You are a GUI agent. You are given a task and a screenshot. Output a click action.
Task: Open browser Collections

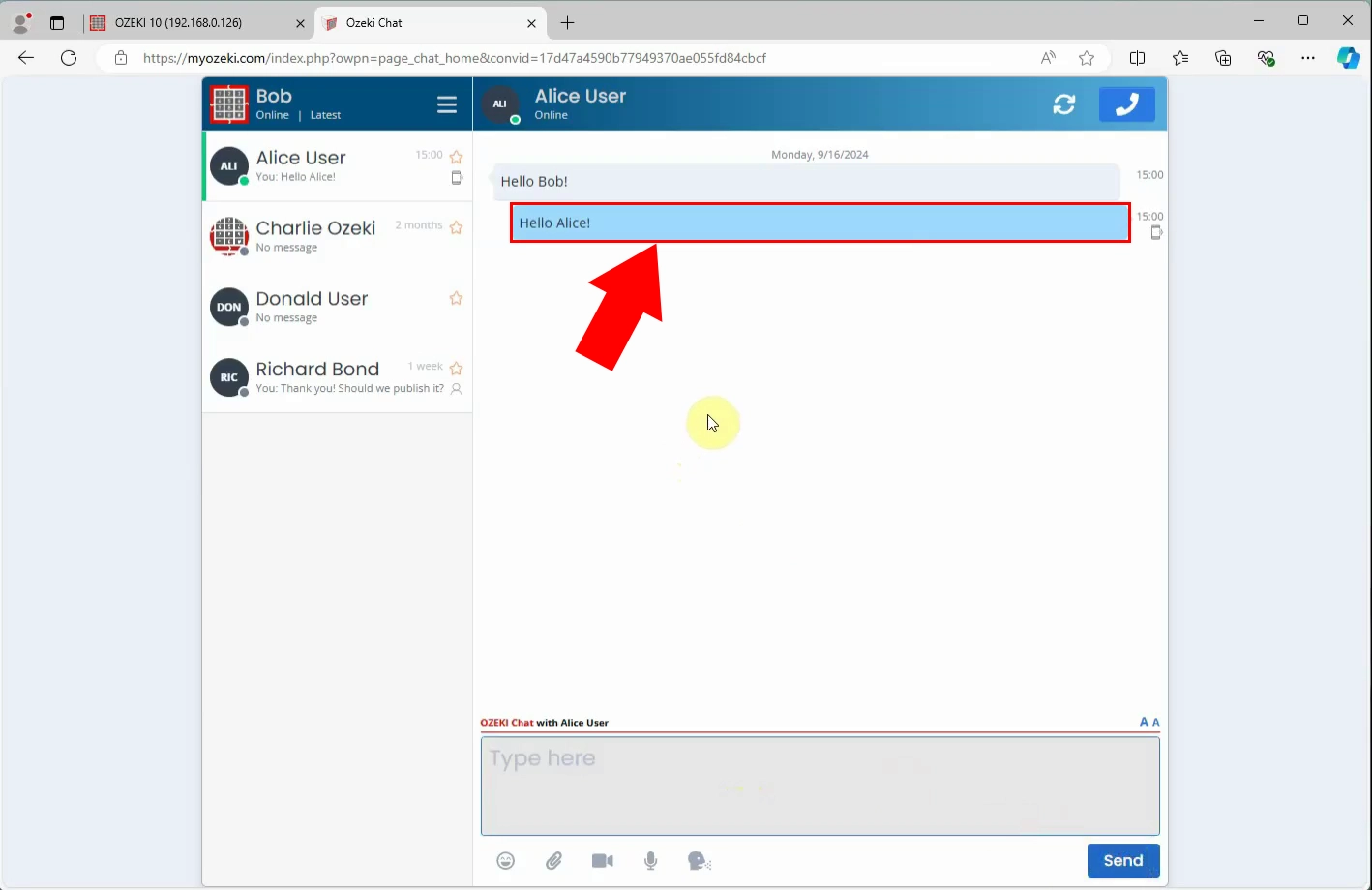point(1223,58)
